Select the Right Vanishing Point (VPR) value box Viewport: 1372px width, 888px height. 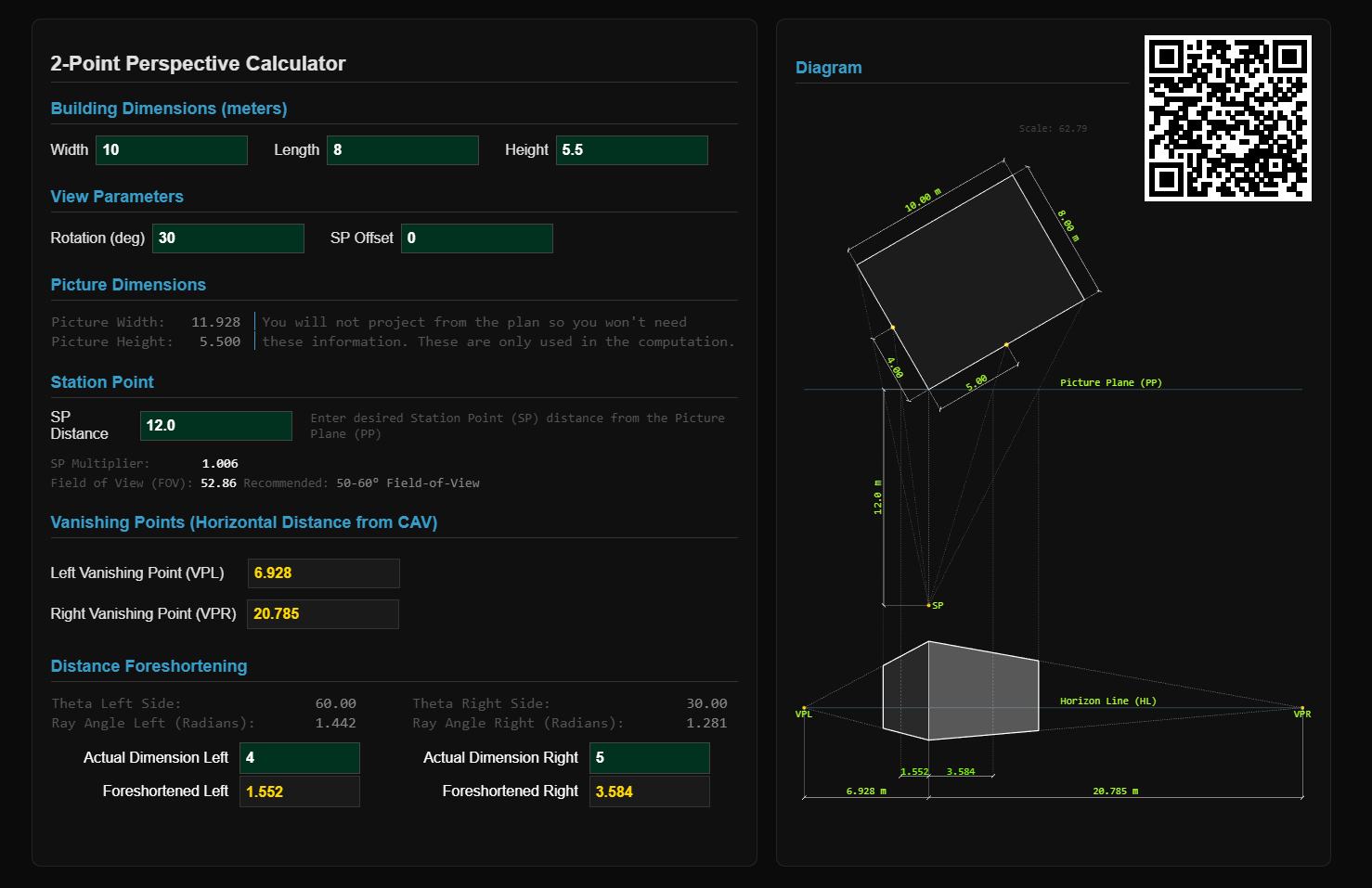click(x=323, y=614)
